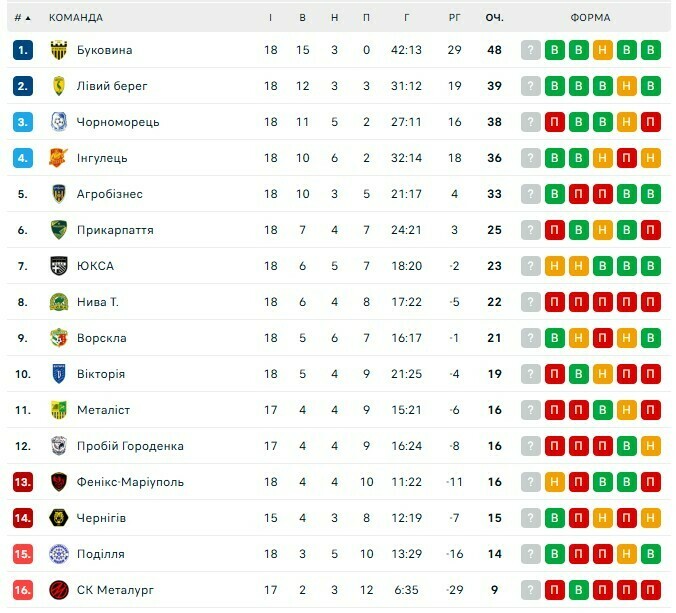Click Буковина's gray upcoming match badge
The image size is (676, 613).
(531, 50)
